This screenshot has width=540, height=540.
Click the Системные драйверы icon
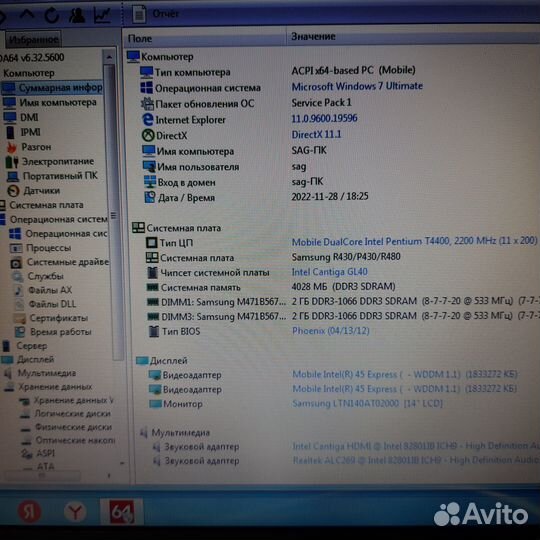point(16,263)
